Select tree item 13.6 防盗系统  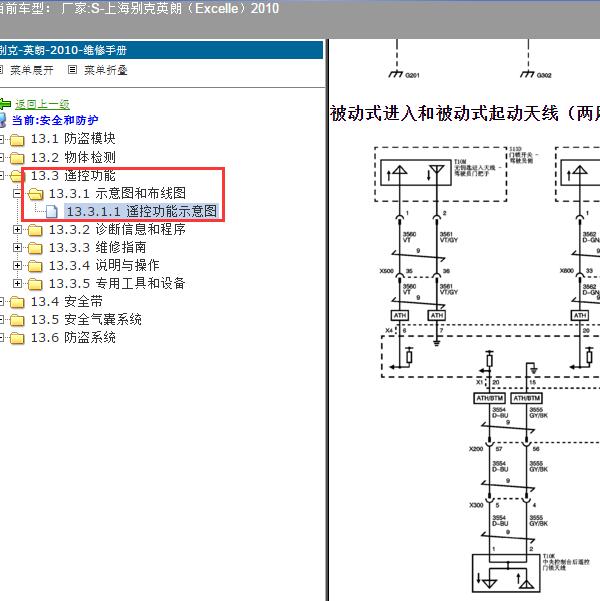coord(73,337)
